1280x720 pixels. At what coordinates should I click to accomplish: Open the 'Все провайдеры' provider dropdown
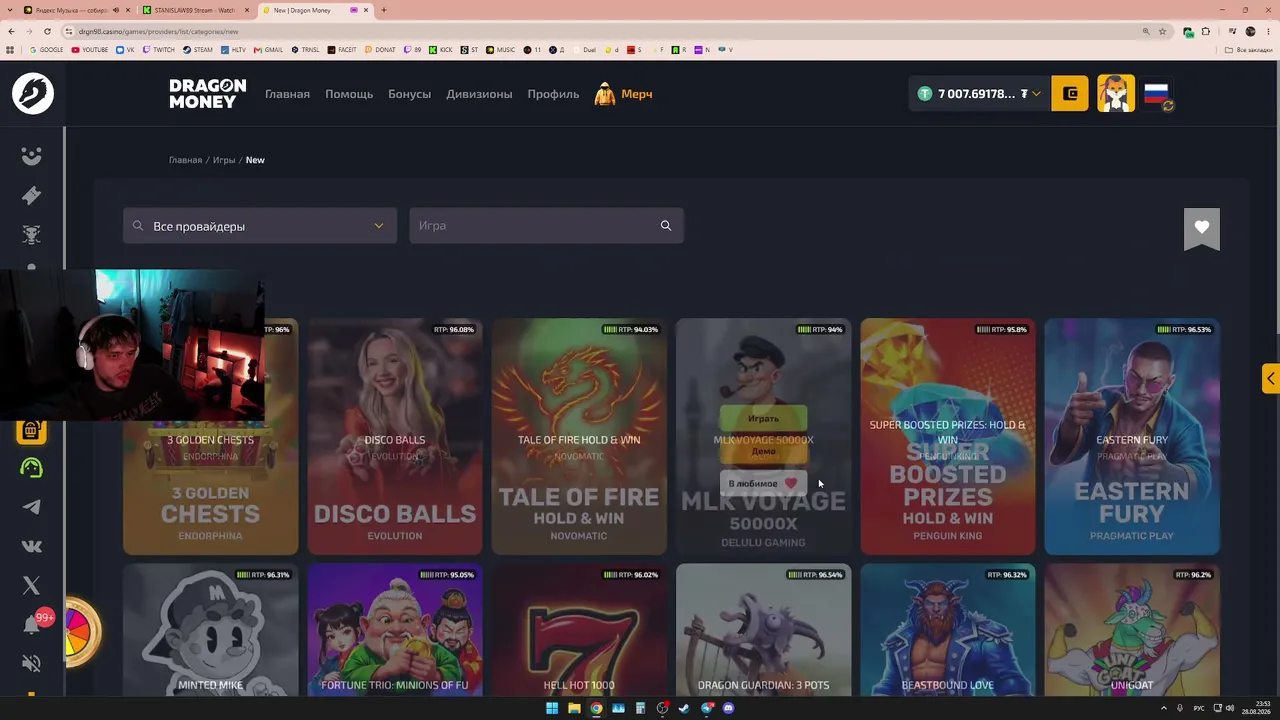coord(260,226)
